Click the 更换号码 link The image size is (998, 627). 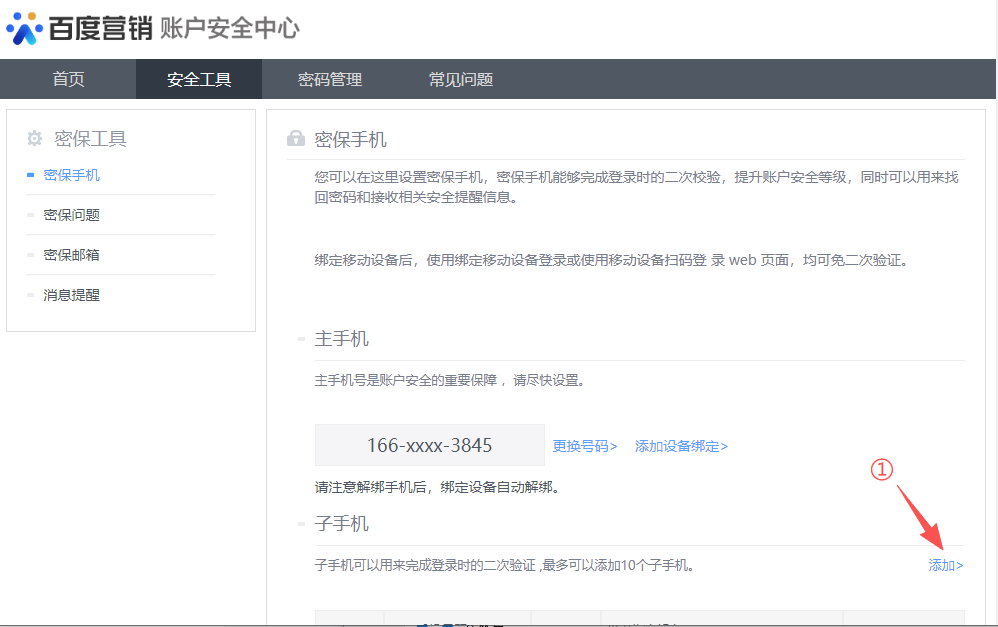point(585,446)
